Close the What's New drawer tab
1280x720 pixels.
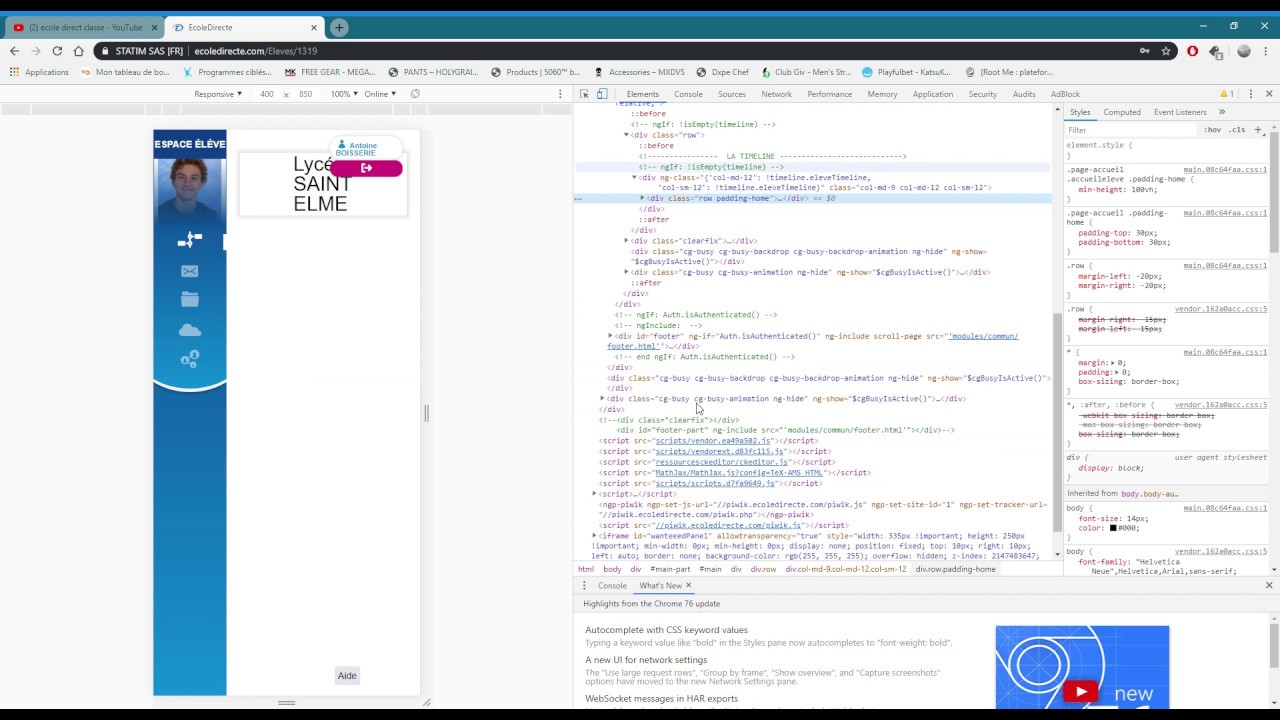point(688,586)
